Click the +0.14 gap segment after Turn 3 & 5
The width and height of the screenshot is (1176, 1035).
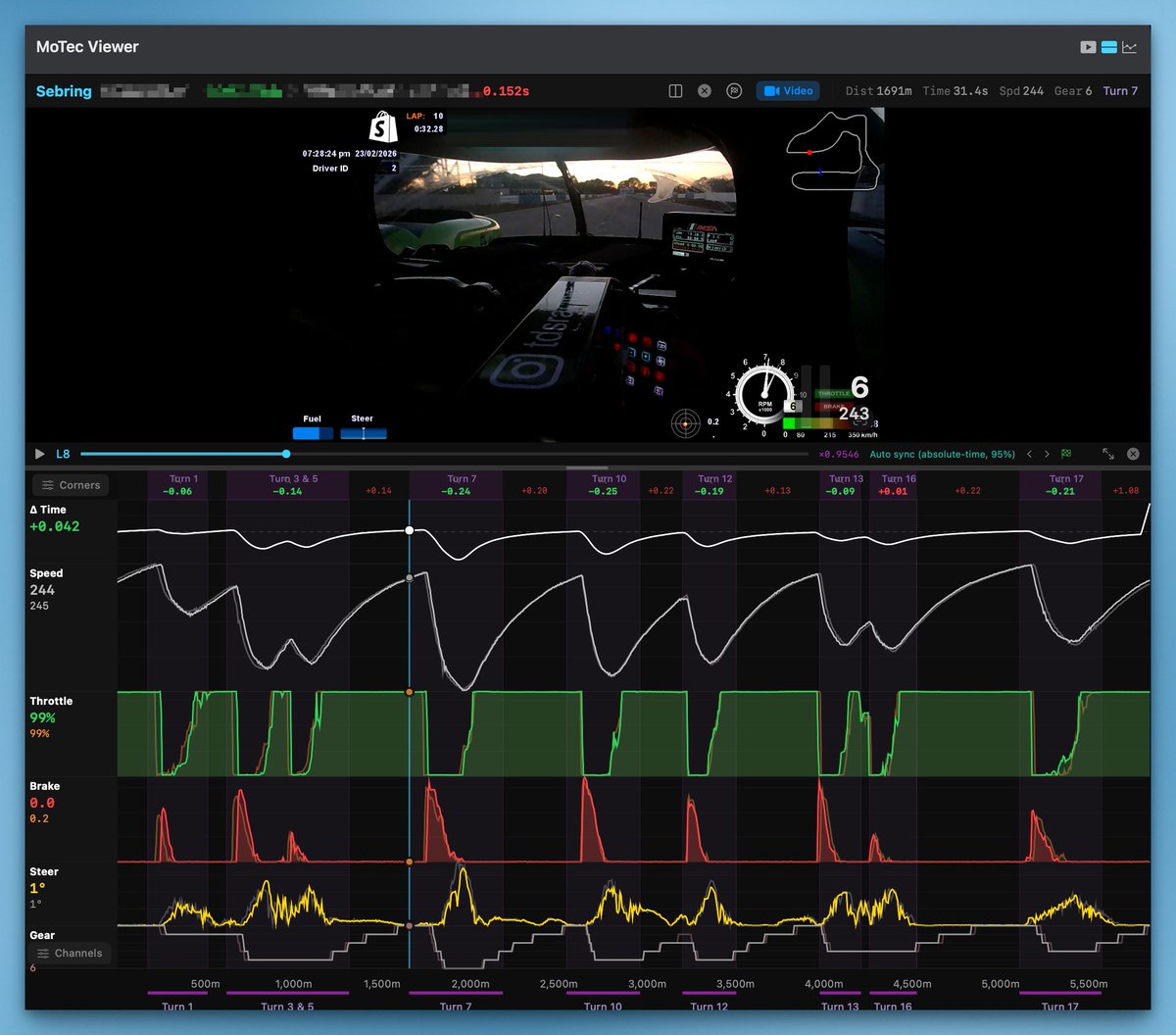point(378,490)
